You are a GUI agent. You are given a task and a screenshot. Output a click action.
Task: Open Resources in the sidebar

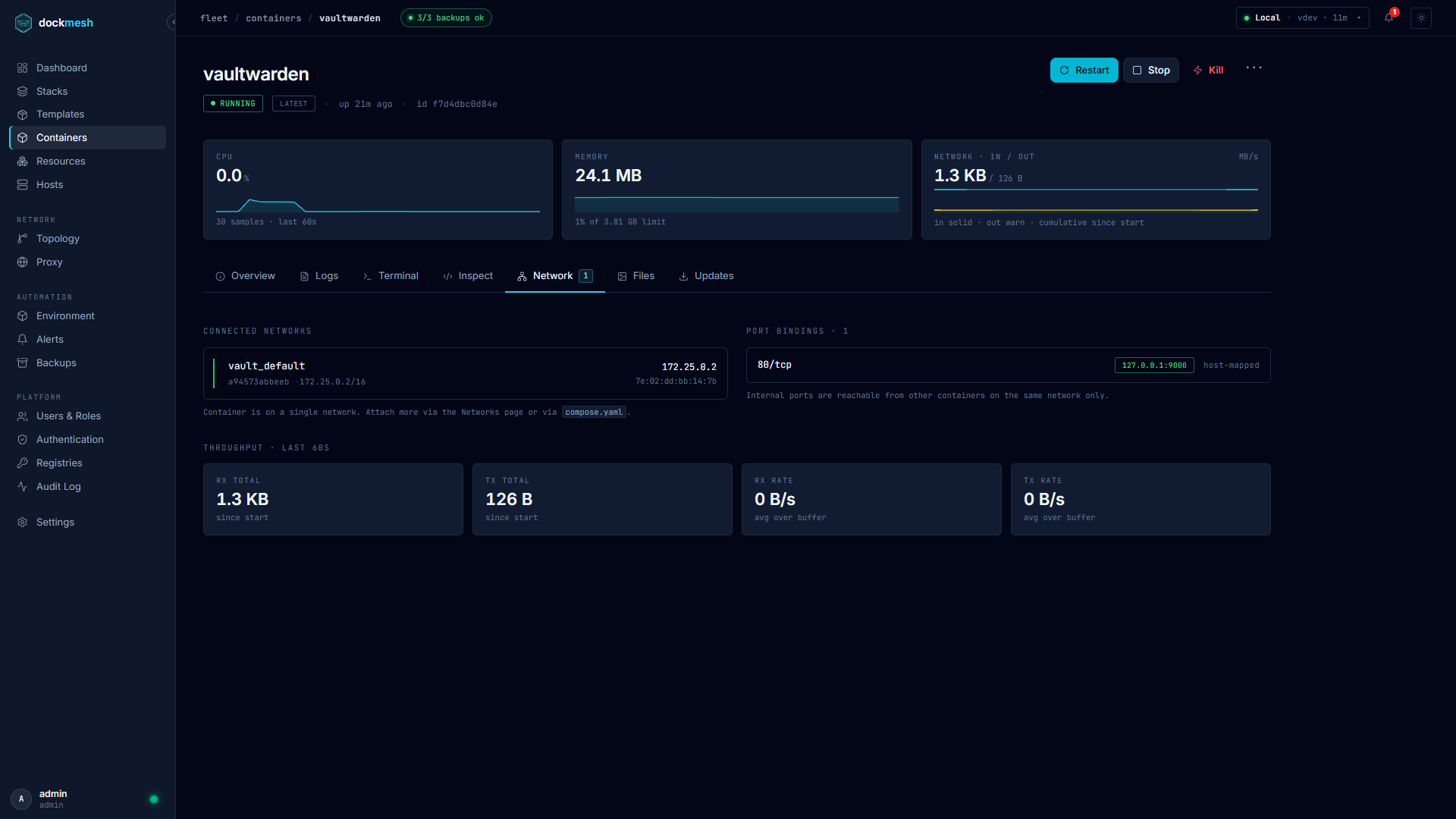[x=87, y=161]
